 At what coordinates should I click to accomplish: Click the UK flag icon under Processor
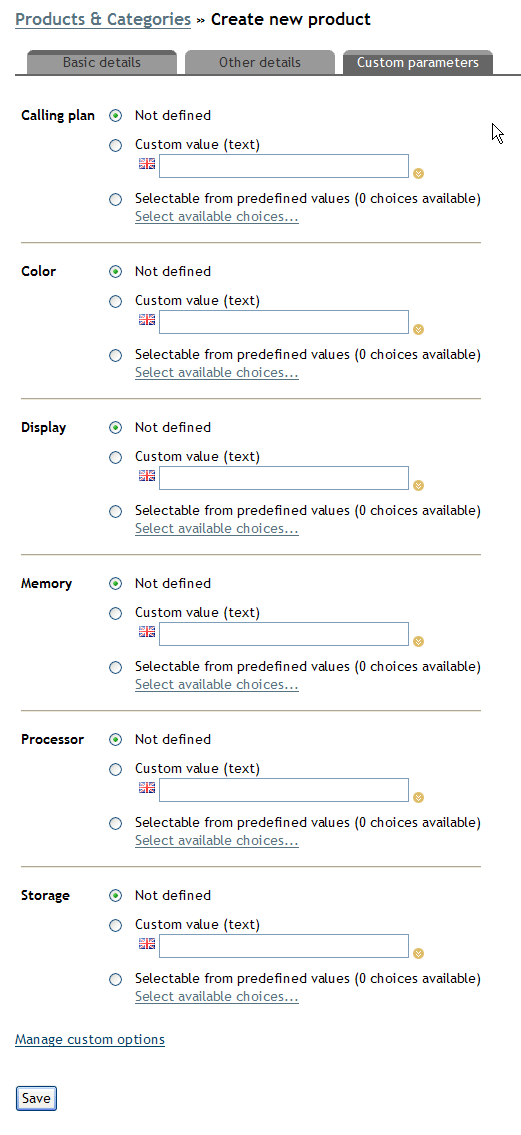(147, 788)
